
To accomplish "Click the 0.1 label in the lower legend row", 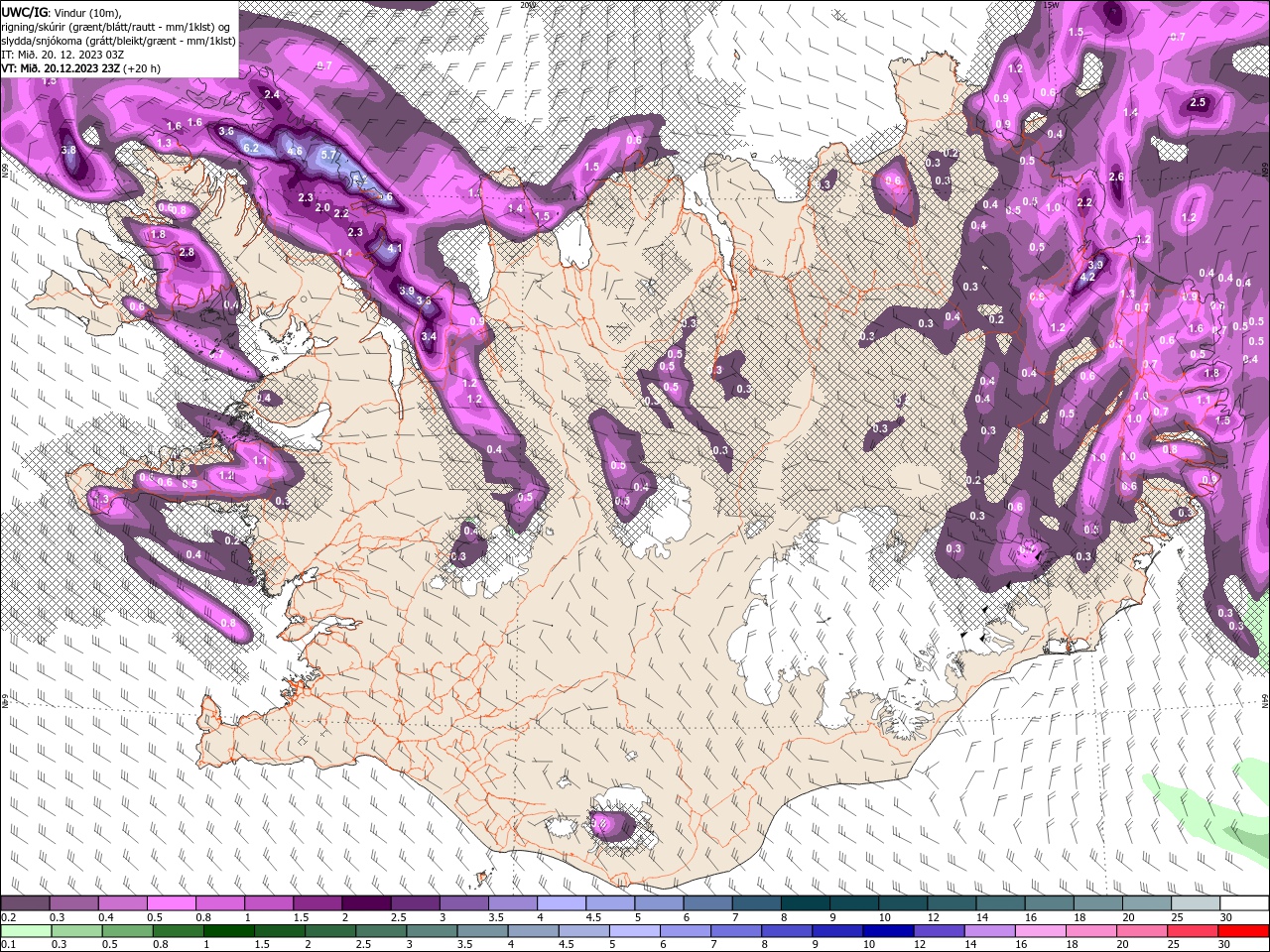I will click(x=7, y=945).
